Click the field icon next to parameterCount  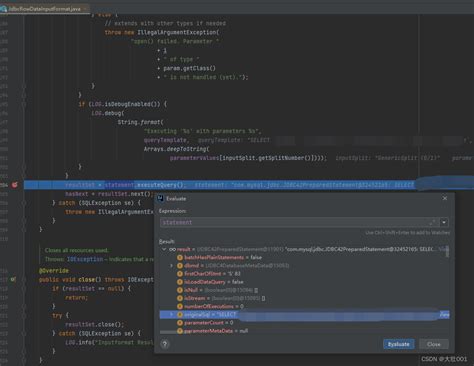click(180, 323)
